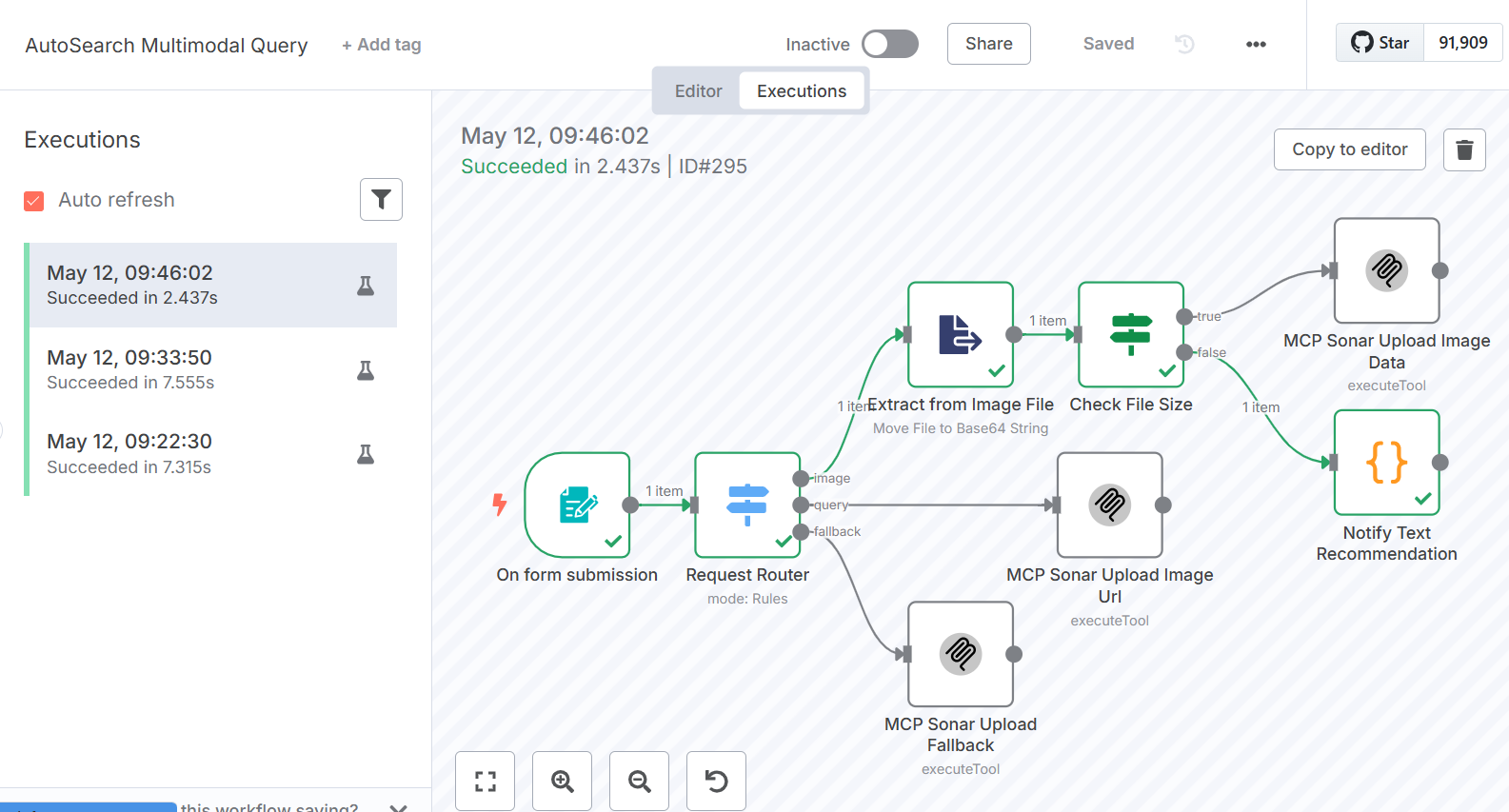Click the Executions sidebar heading
Viewport: 1509px width, 812px height.
coord(82,140)
